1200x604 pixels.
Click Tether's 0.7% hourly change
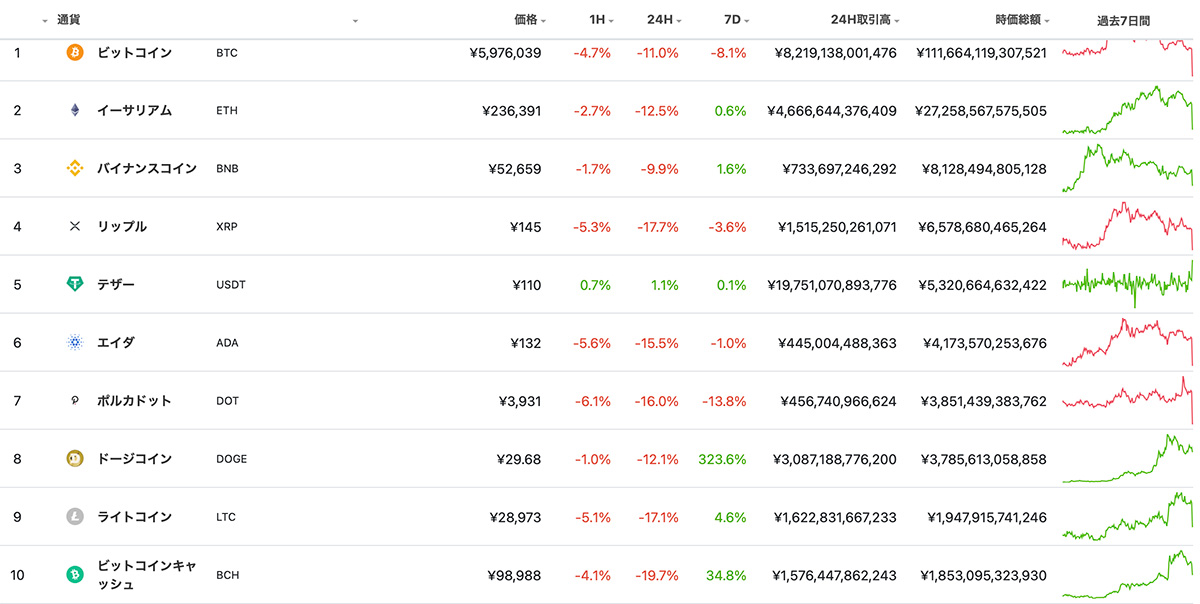[x=595, y=284]
